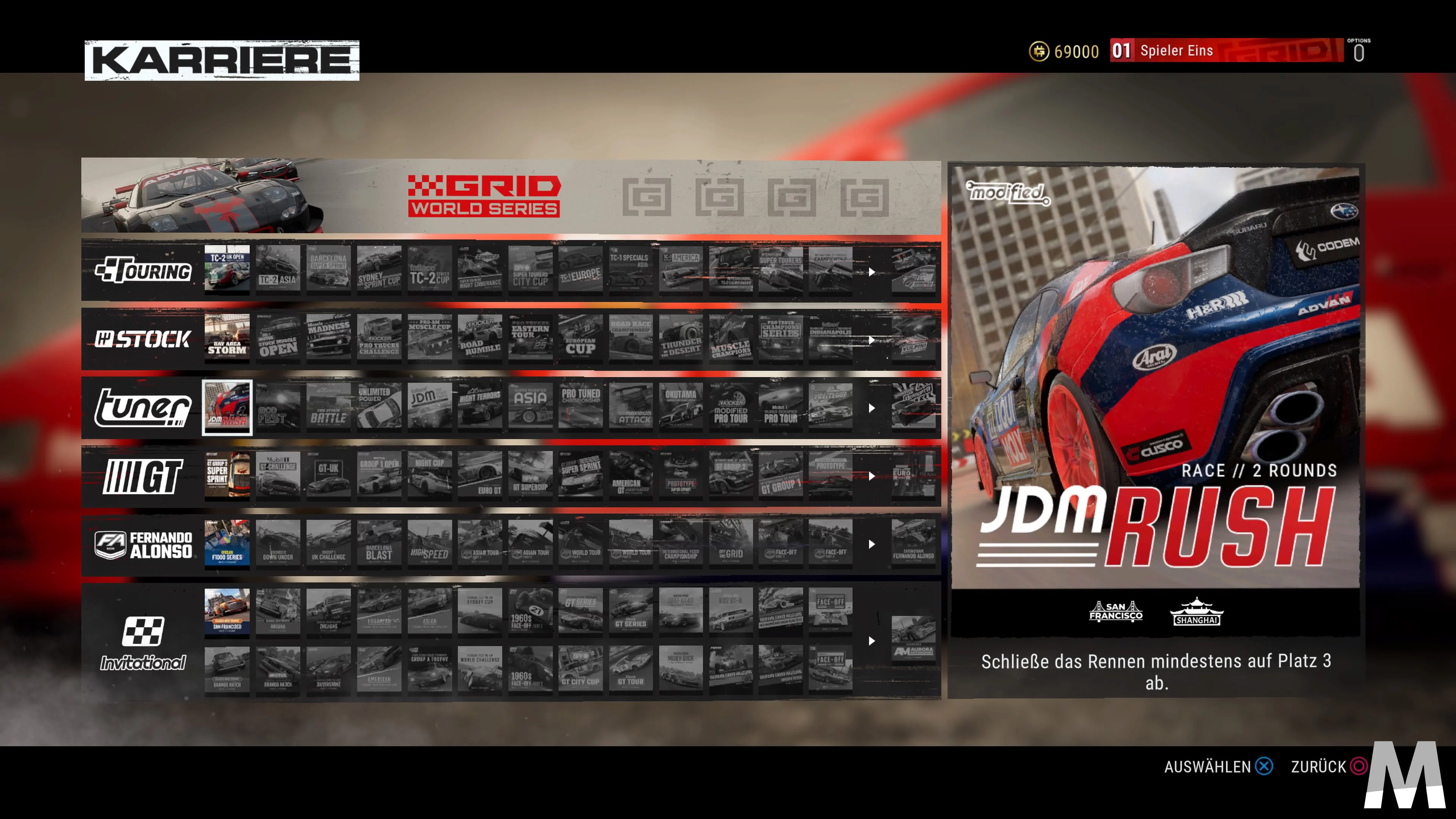Click the Auswählen confirm button
The image size is (1456, 819).
tap(1218, 766)
